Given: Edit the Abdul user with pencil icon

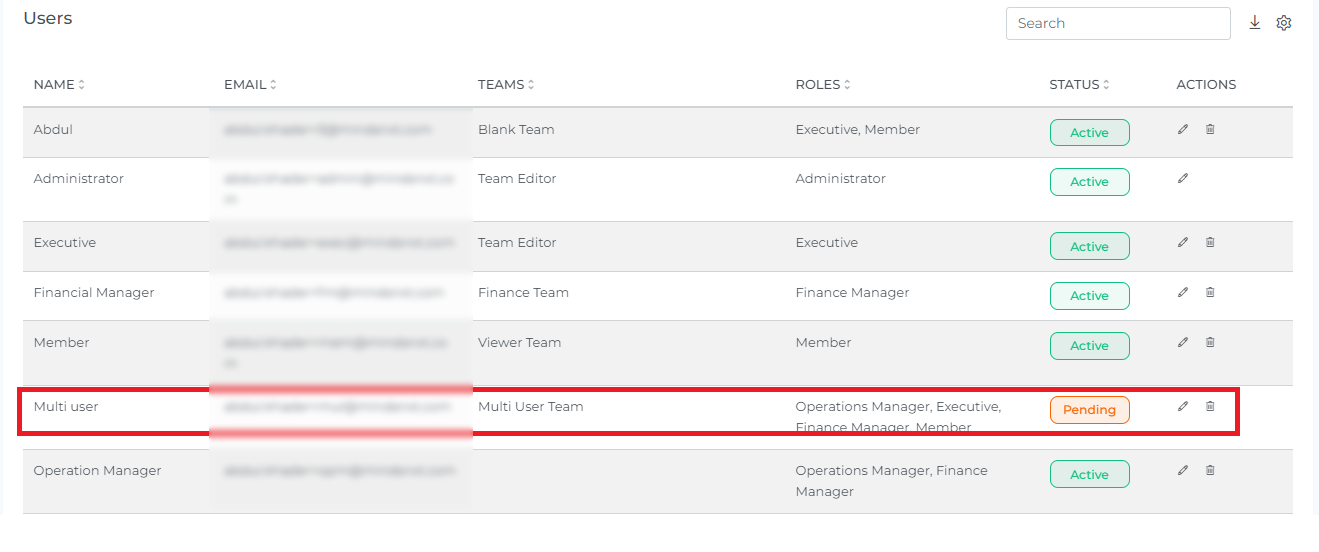Looking at the screenshot, I should [x=1183, y=129].
